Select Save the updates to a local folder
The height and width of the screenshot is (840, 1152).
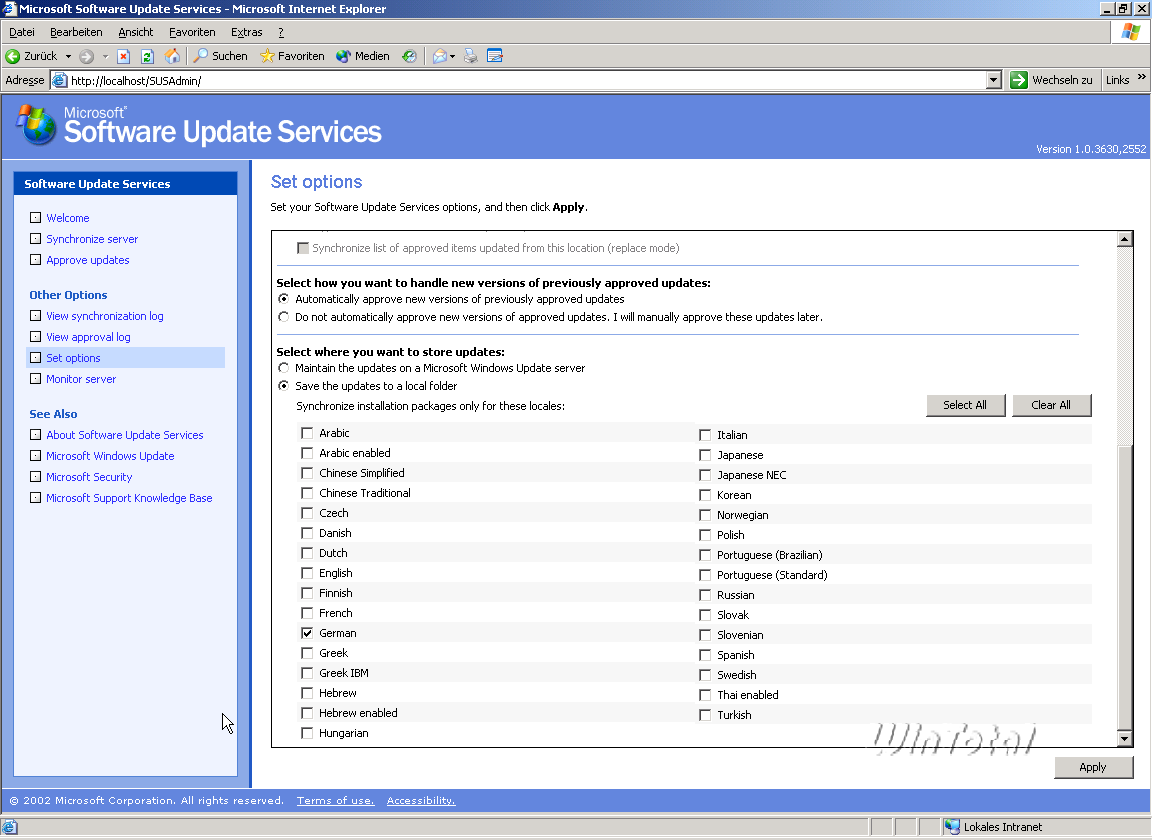click(284, 386)
